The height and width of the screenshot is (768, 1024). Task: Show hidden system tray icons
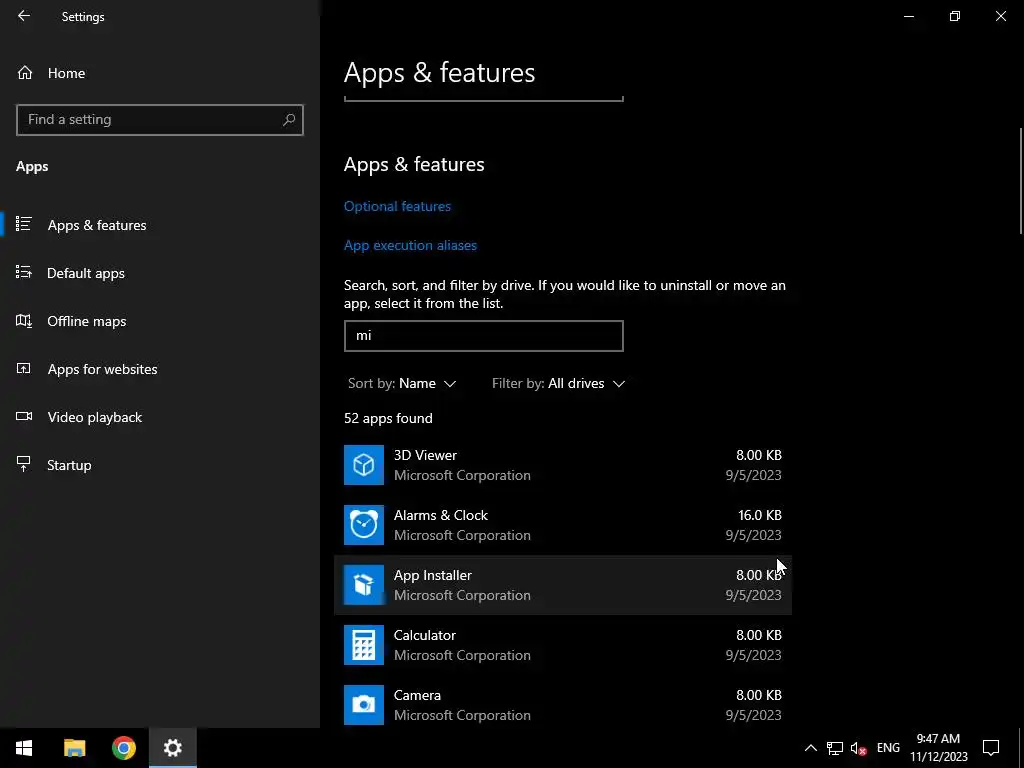(x=810, y=748)
